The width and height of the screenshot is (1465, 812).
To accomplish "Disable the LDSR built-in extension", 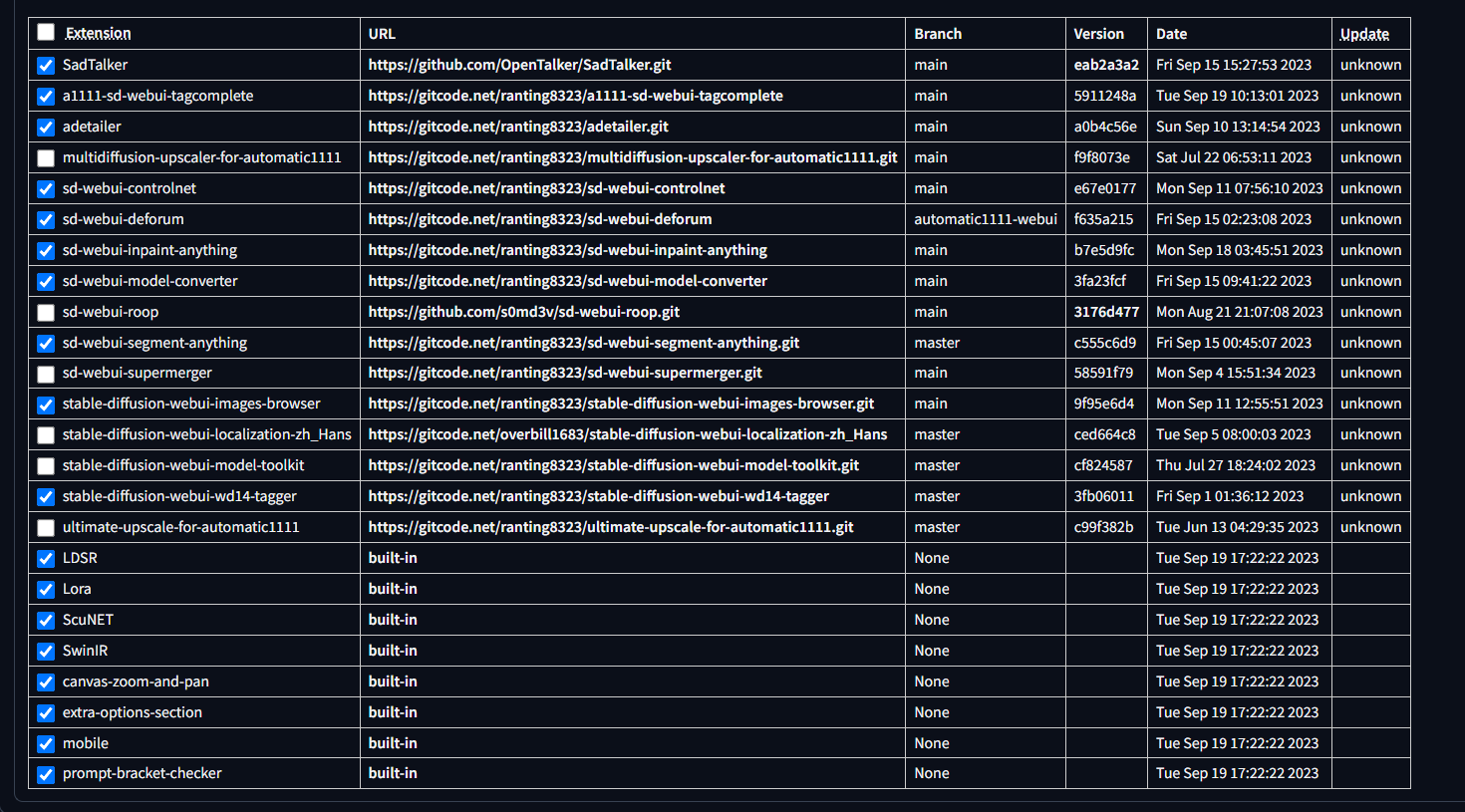I will point(46,558).
